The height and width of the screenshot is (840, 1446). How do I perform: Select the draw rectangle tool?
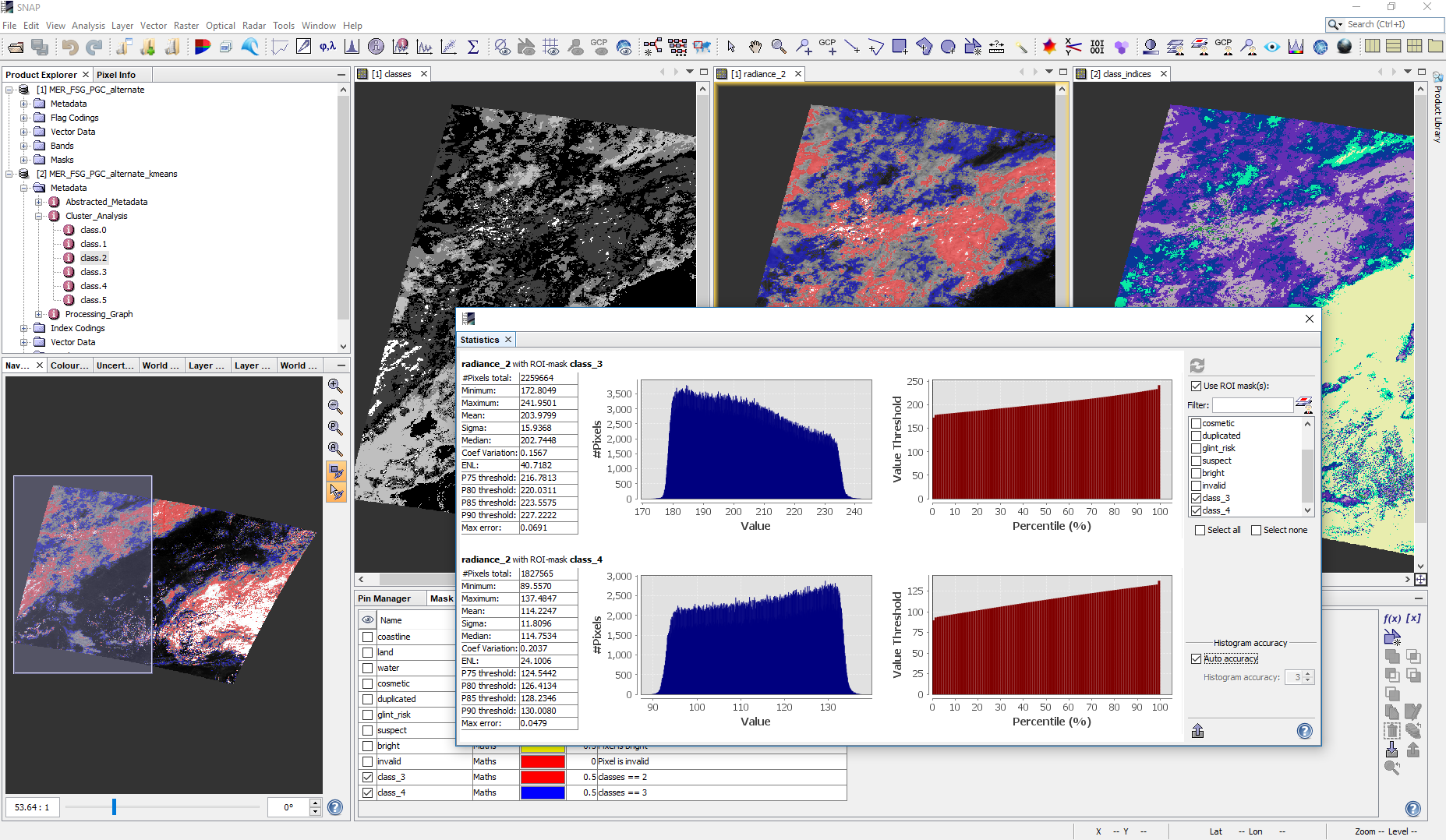click(900, 48)
